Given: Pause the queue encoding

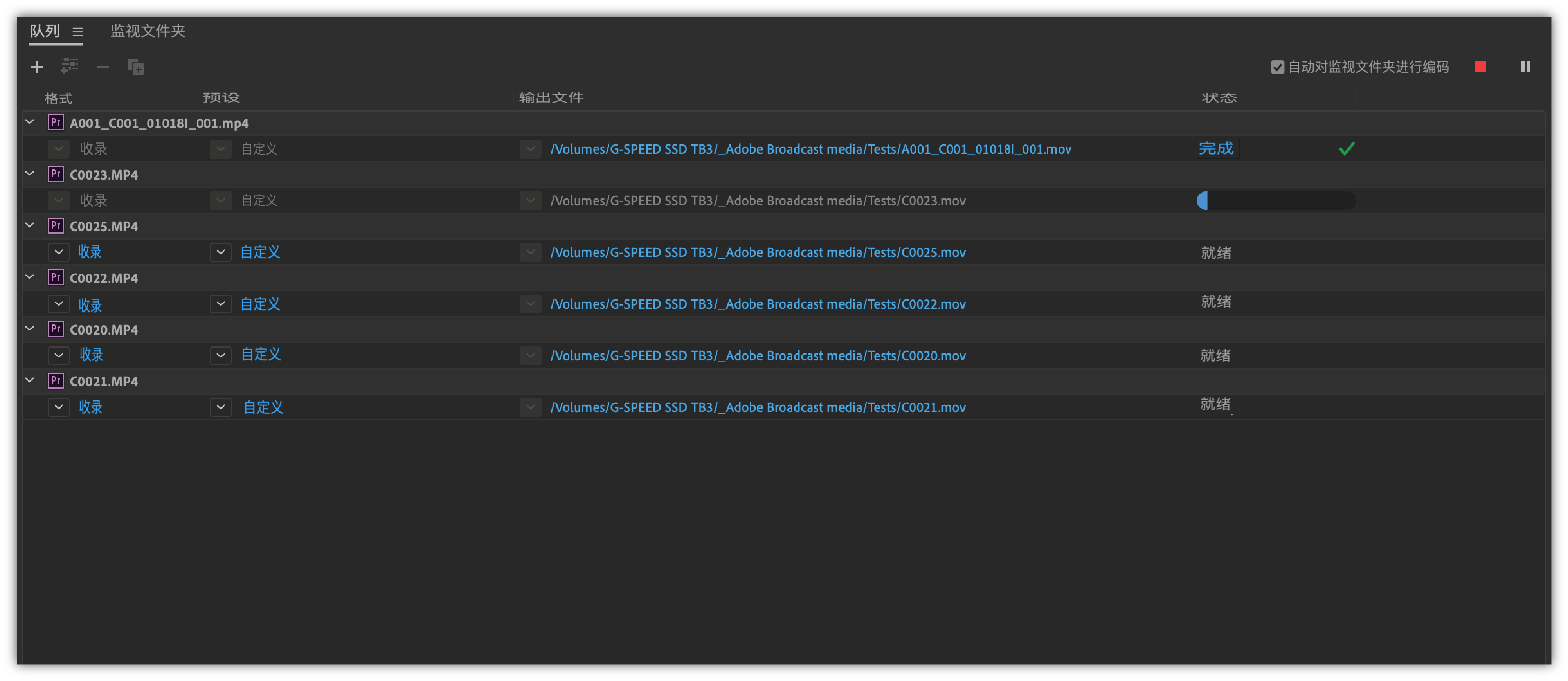Looking at the screenshot, I should point(1525,66).
